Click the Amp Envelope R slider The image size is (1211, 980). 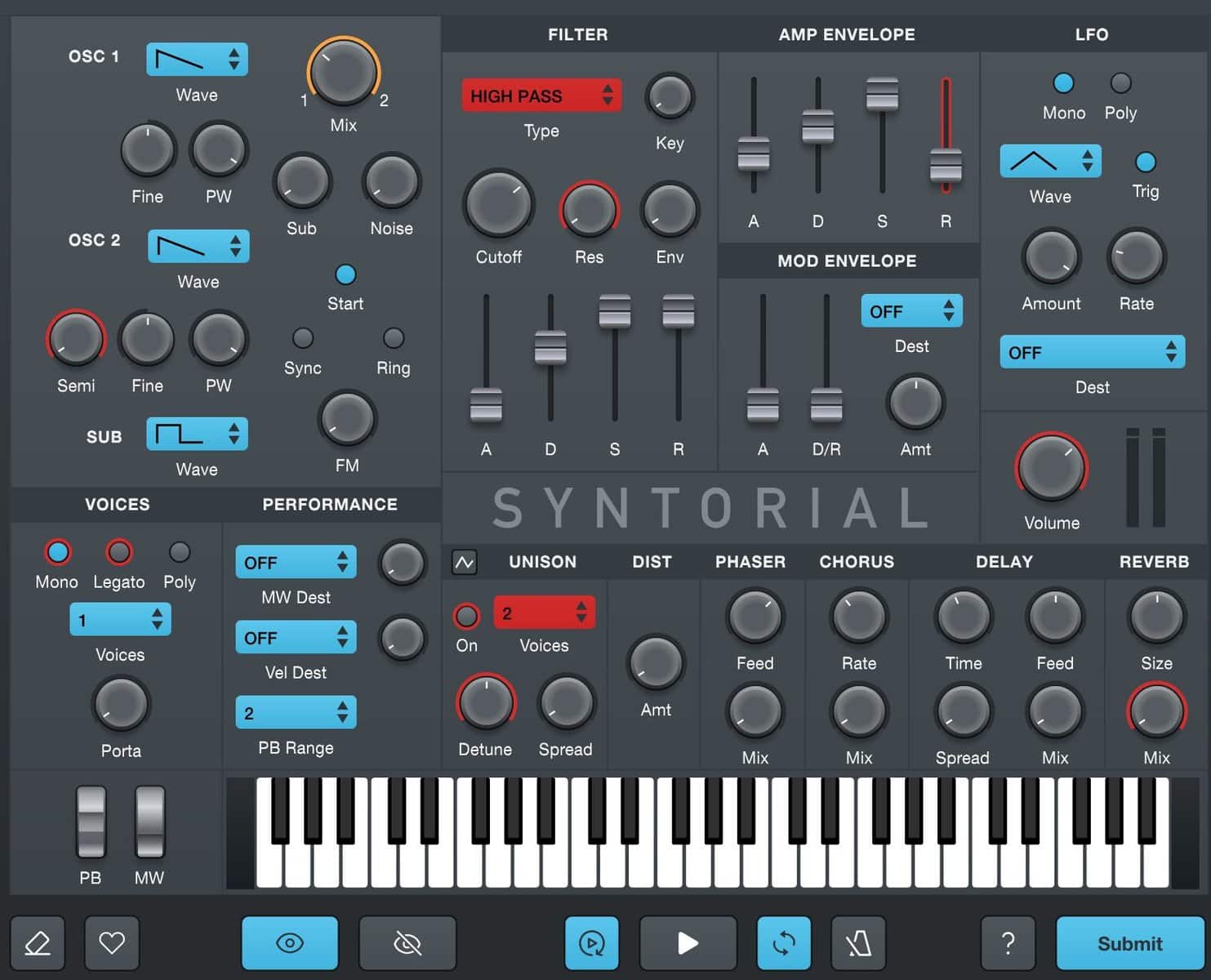click(x=946, y=165)
